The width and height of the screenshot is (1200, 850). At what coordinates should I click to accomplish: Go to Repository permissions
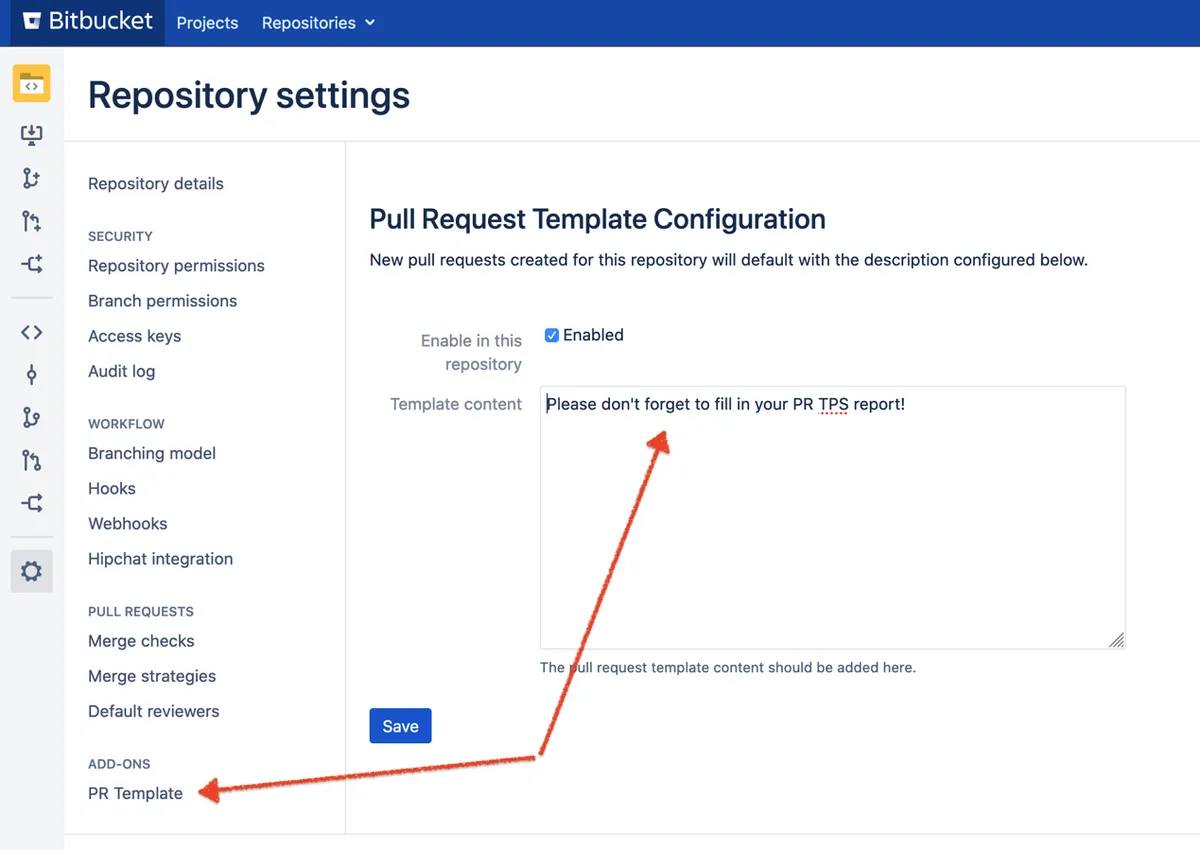[x=176, y=265]
